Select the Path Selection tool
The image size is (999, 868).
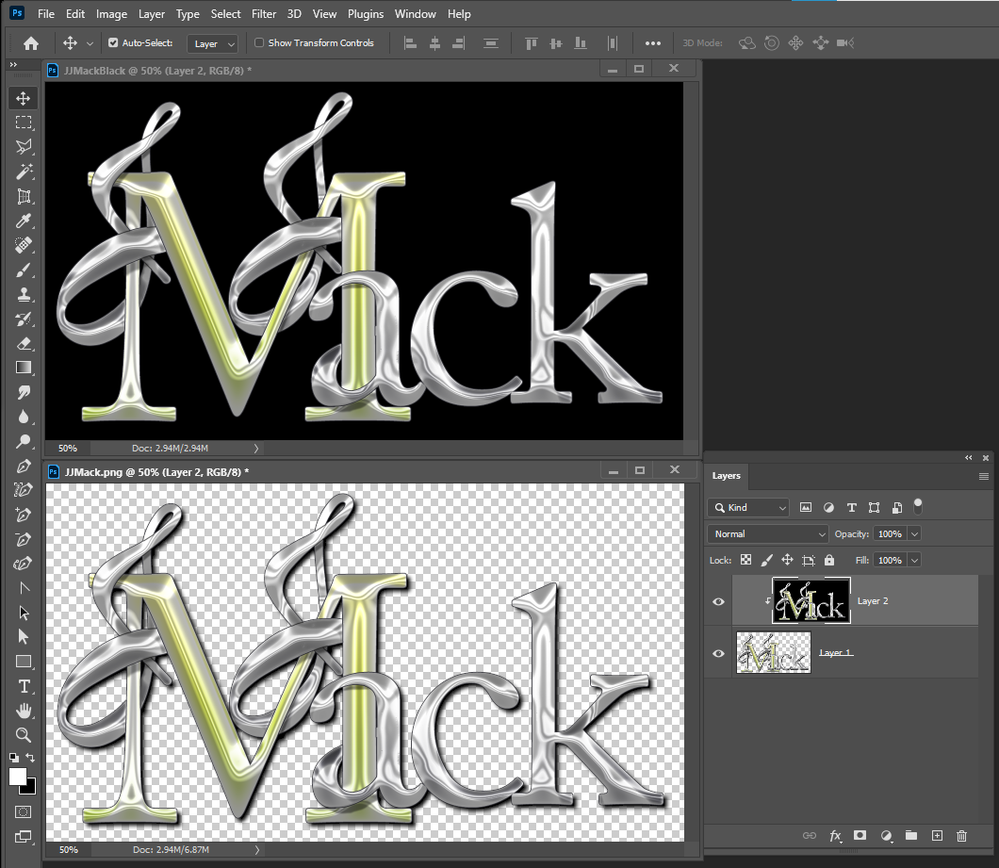[x=23, y=612]
